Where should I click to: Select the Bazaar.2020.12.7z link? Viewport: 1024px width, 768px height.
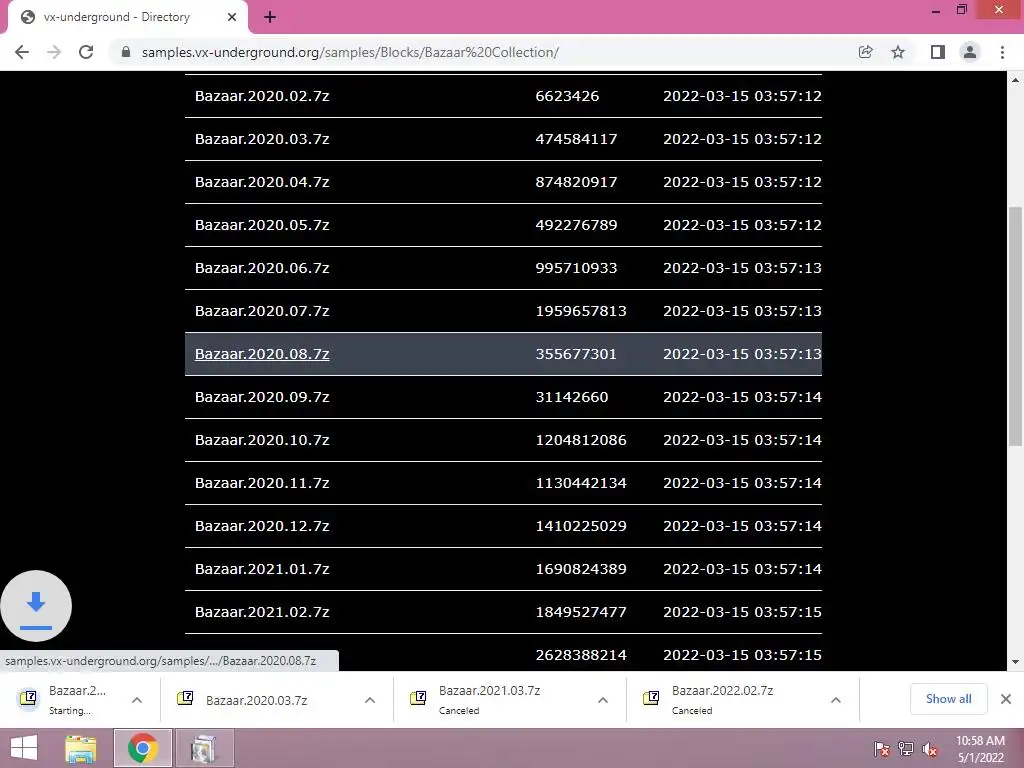262,526
